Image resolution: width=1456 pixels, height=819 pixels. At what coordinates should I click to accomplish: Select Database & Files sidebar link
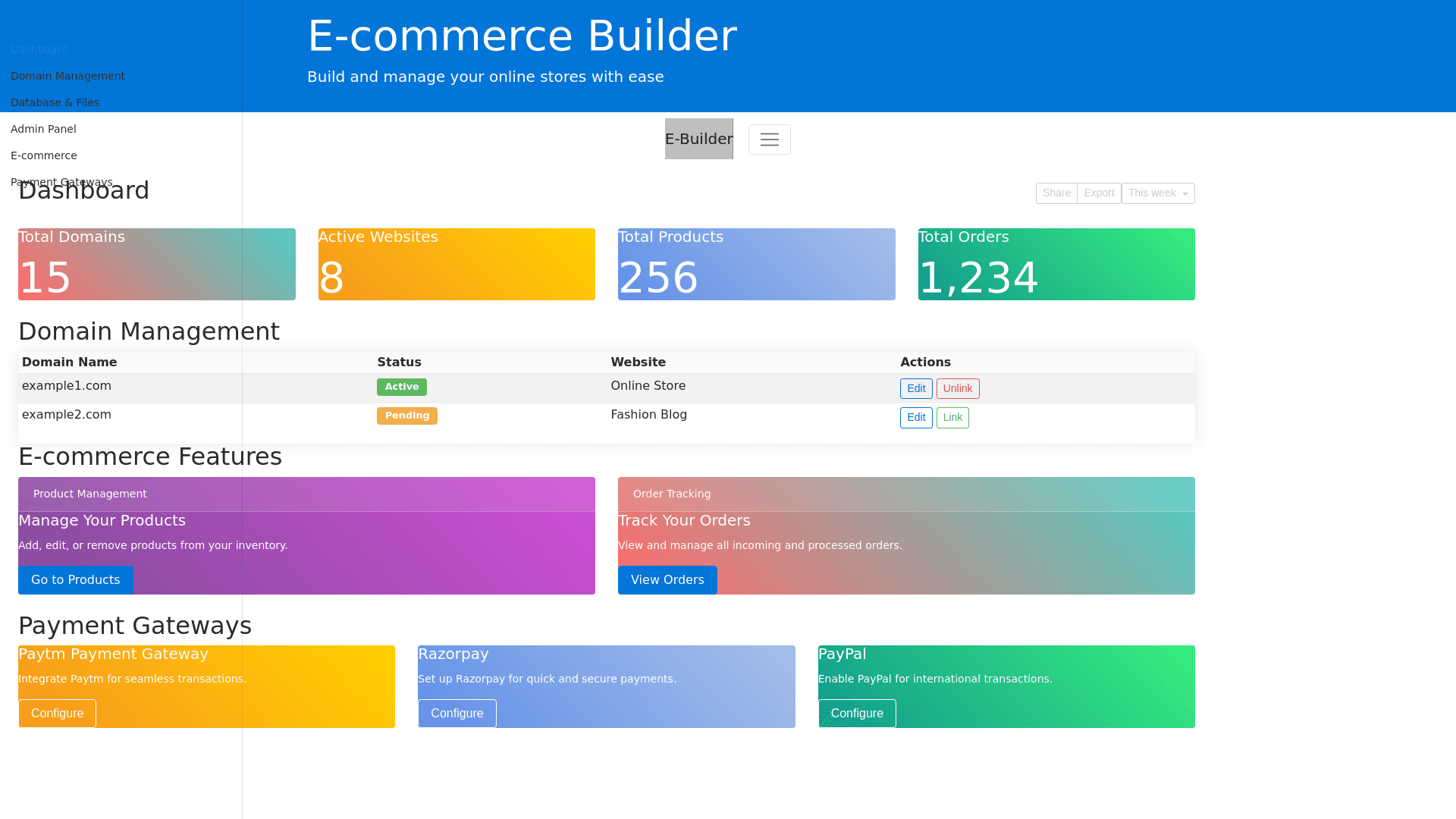click(55, 103)
